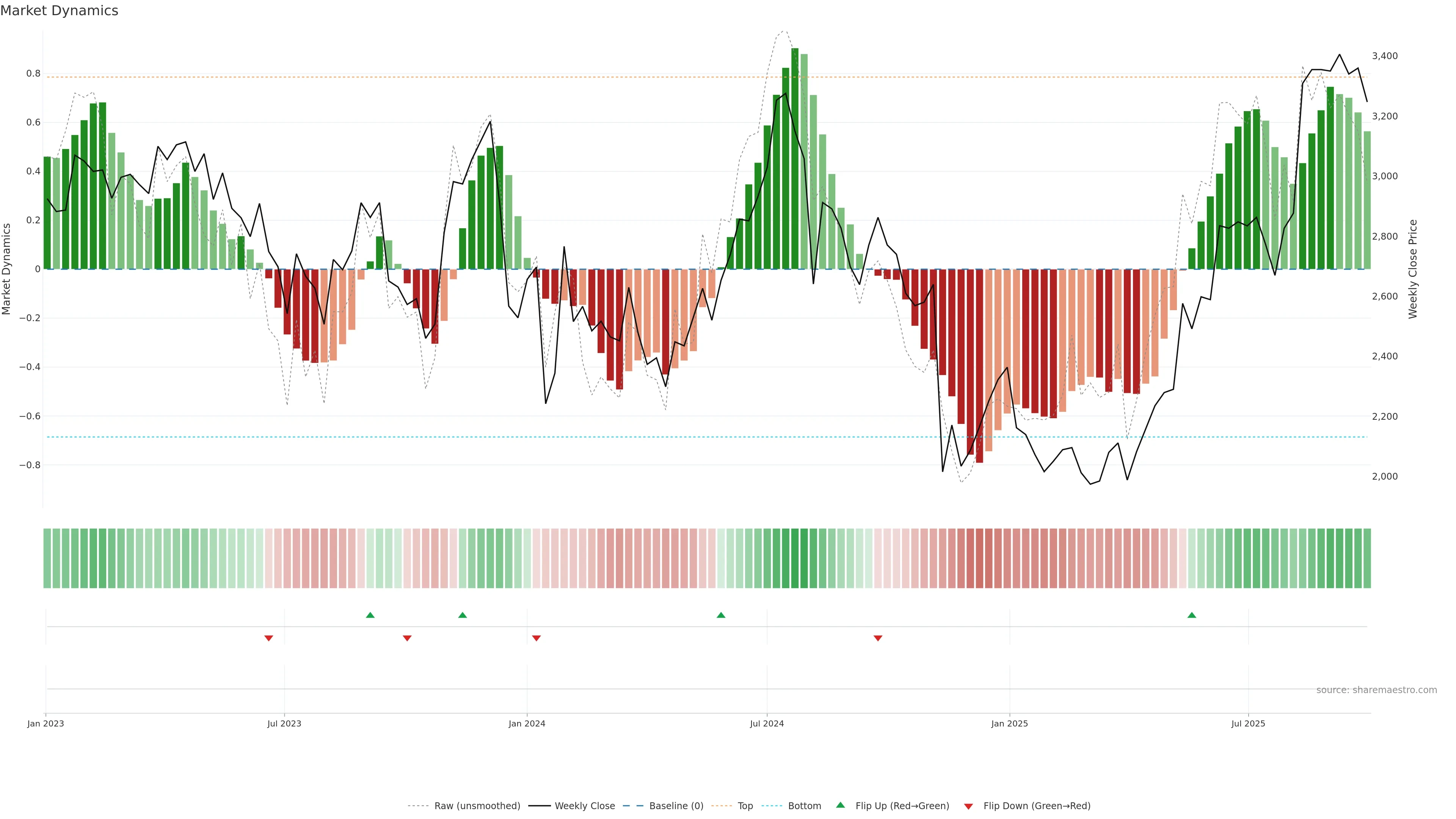Toggle the Weekly Close legend entry
Image resolution: width=1456 pixels, height=819 pixels.
click(584, 806)
